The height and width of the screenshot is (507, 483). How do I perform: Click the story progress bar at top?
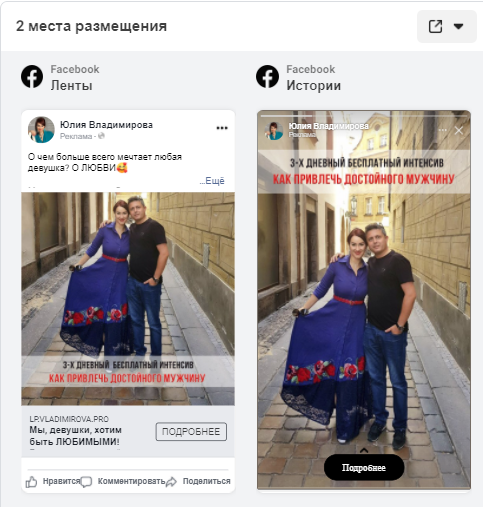(364, 116)
